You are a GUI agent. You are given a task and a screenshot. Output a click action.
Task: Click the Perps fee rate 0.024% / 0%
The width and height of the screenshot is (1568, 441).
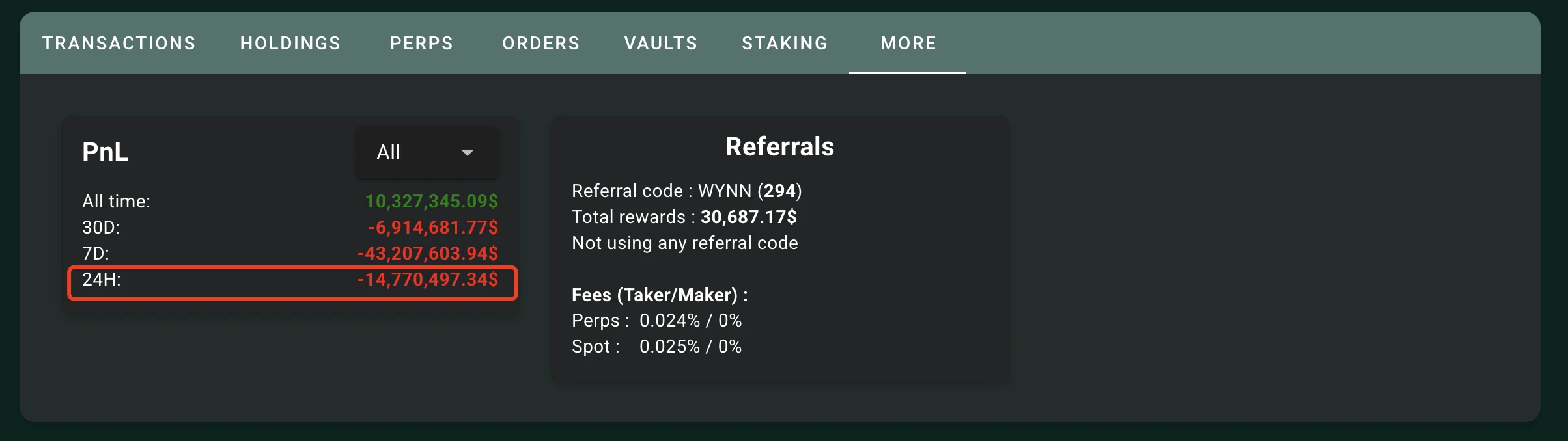(x=690, y=321)
